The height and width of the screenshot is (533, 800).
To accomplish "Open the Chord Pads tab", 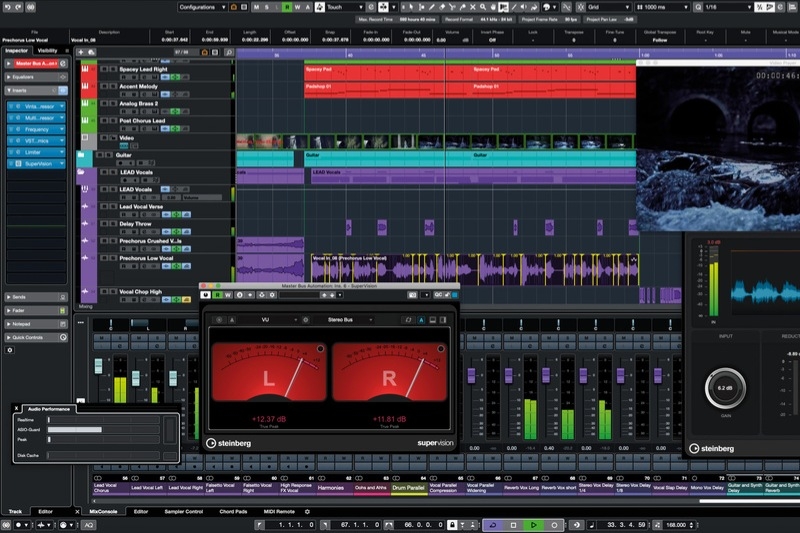I will point(233,512).
